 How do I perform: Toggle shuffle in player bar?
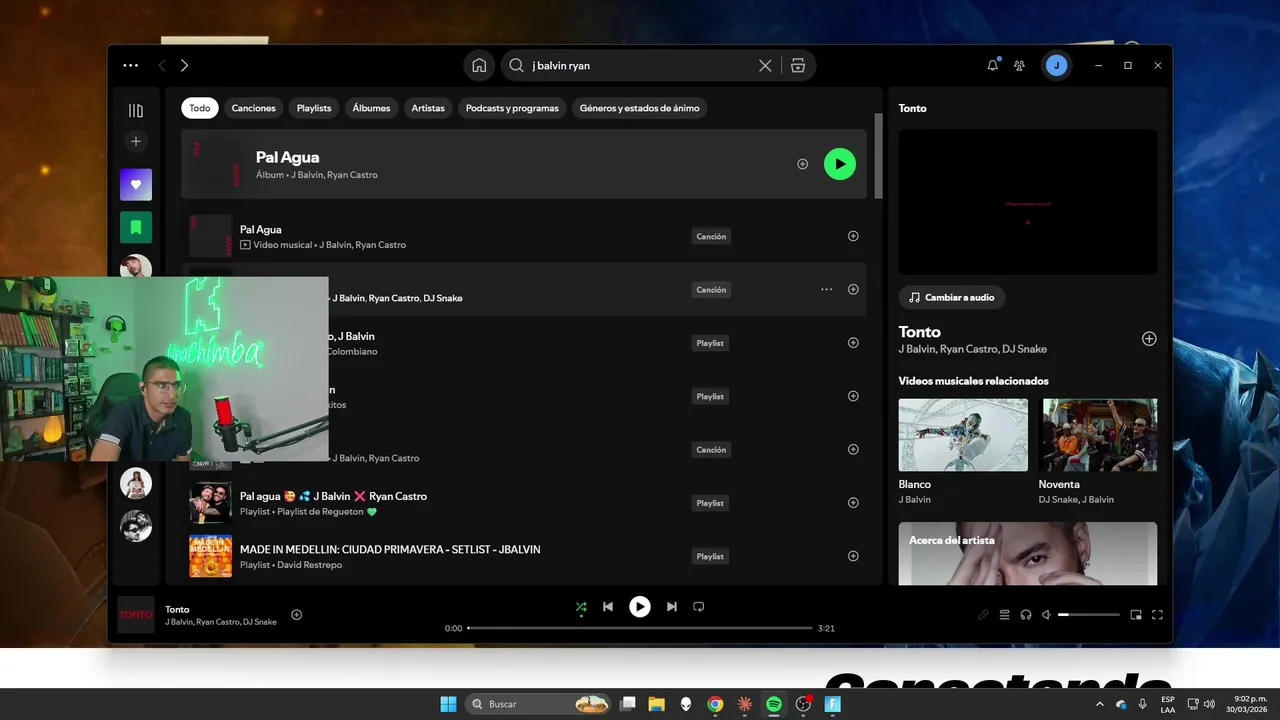click(x=581, y=607)
